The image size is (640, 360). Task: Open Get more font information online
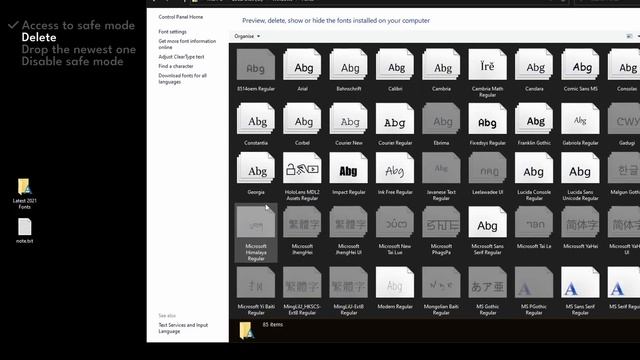pos(187,44)
